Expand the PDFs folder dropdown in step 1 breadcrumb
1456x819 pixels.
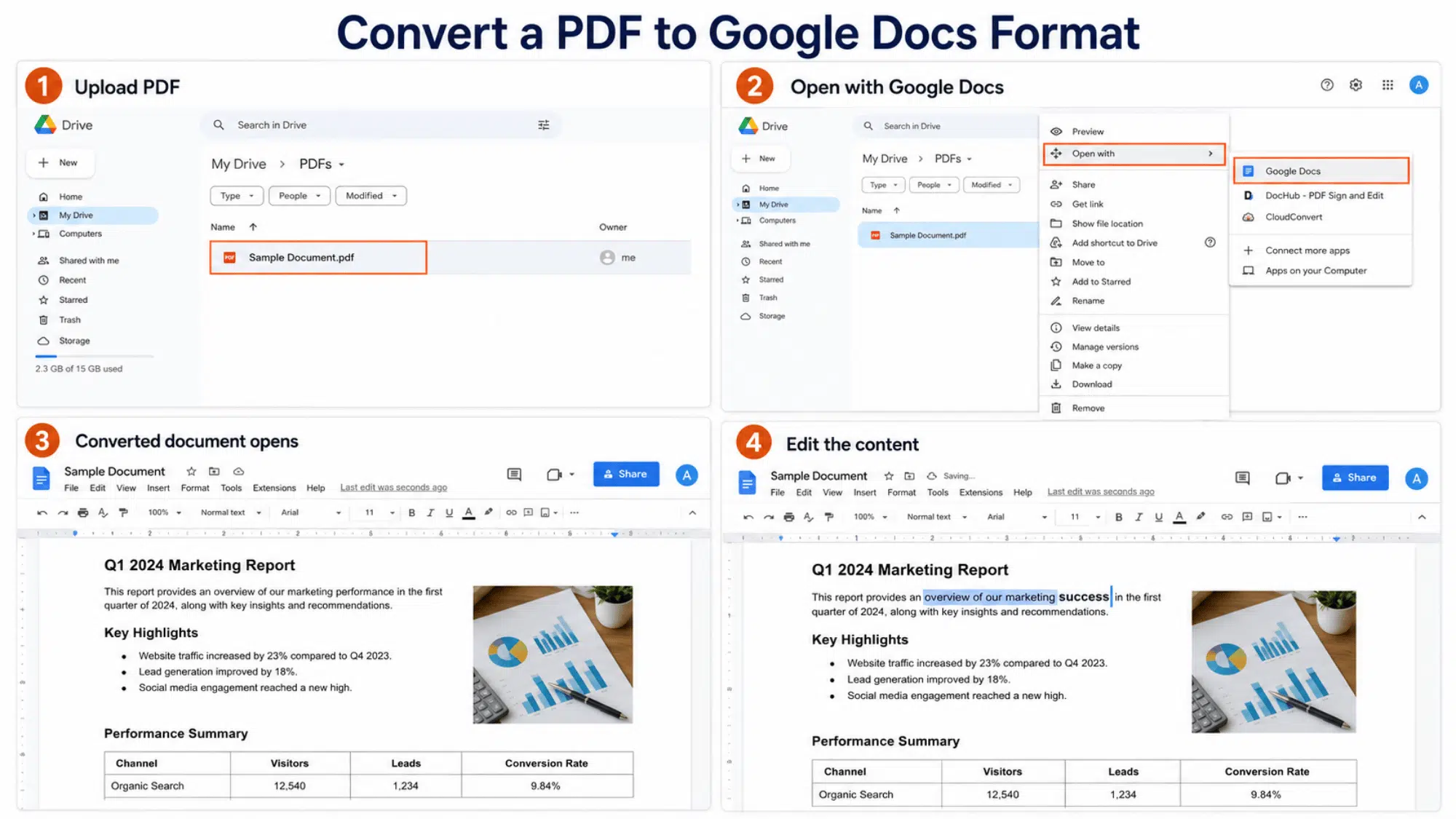coord(341,165)
